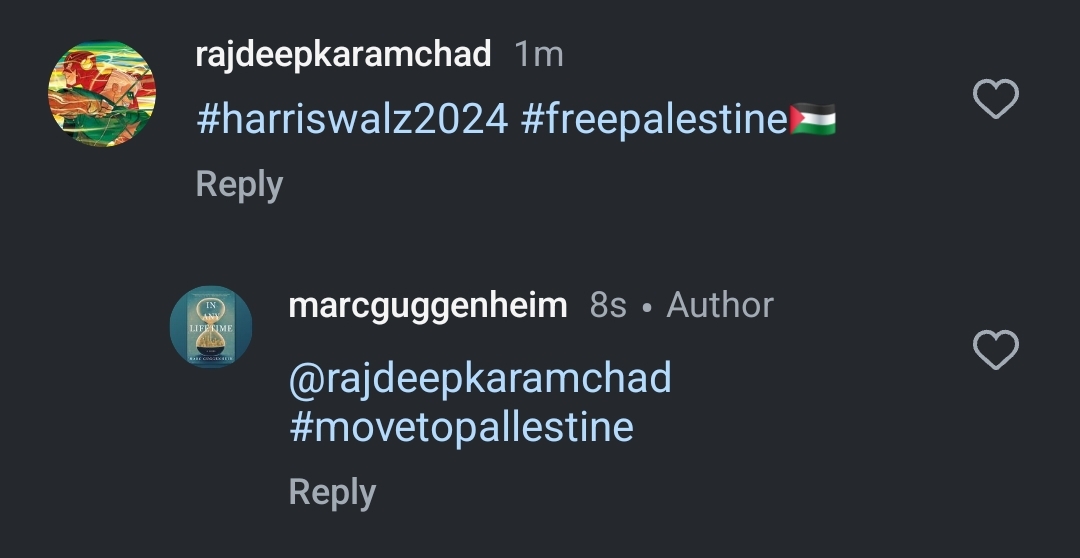Screen dimensions: 1080x558
Task: Reply to marcguggenheim's comment
Action: pos(333,493)
